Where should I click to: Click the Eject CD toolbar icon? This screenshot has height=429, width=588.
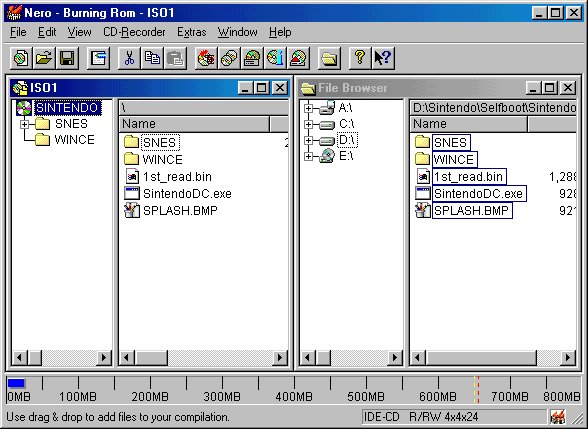coord(298,58)
